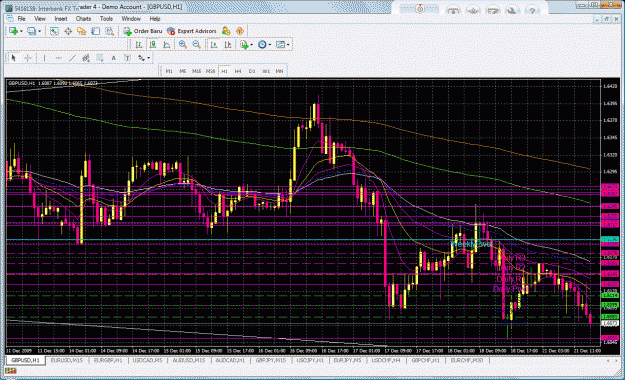The image size is (625, 380).
Task: Expand the Periods dropdown arrow
Action: coord(270,45)
